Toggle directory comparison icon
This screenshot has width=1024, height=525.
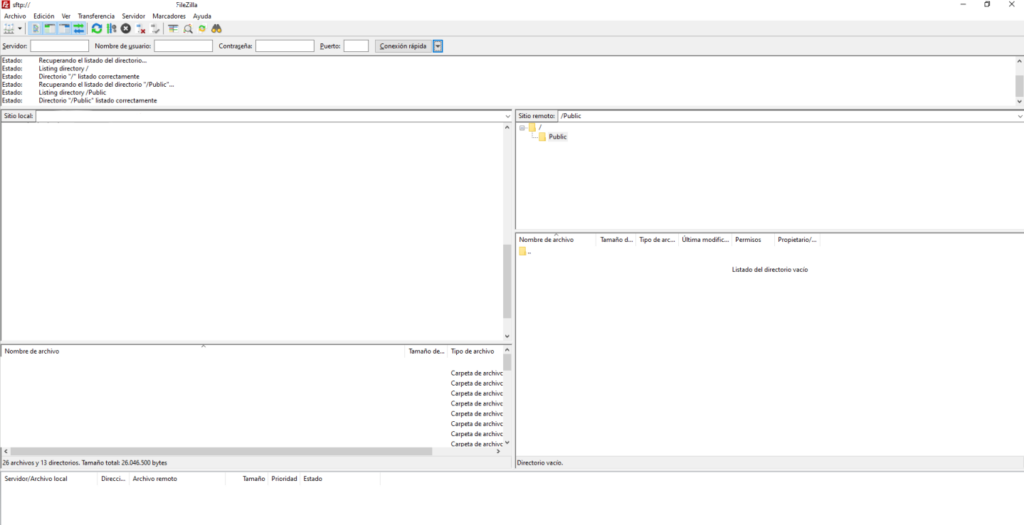click(187, 29)
